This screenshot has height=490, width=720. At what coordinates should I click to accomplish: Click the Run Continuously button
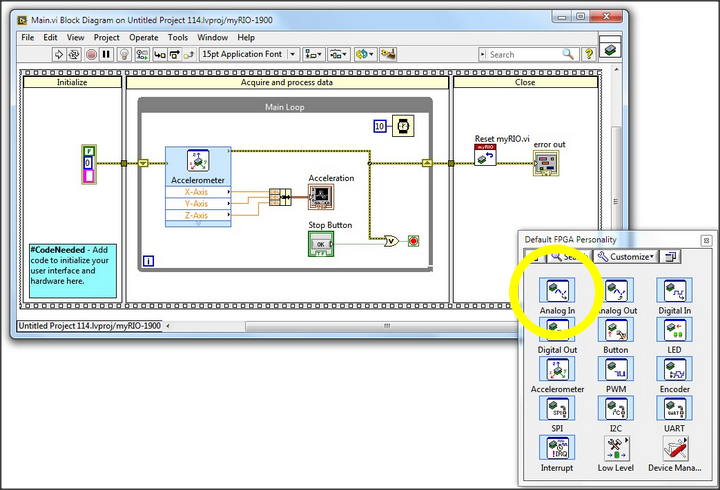click(73, 55)
